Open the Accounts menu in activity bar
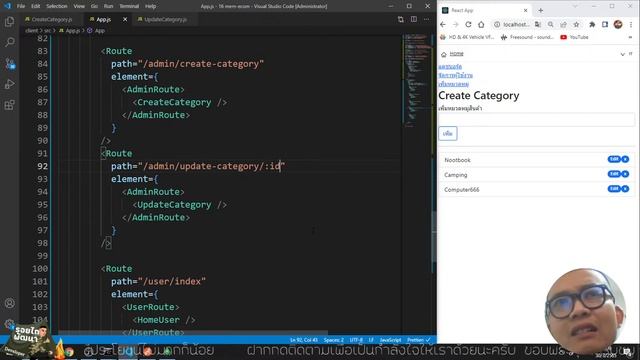Viewport: 640px width, 360px height. (9, 303)
